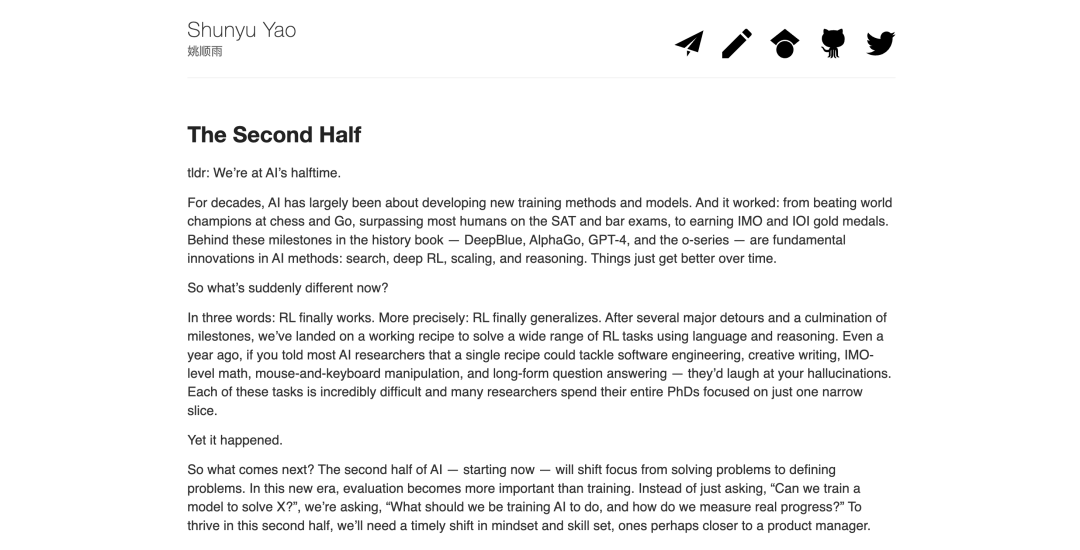Screen dimensions: 1080x550
Task: Open the graduation cap Google Scholar icon
Action: [x=785, y=43]
